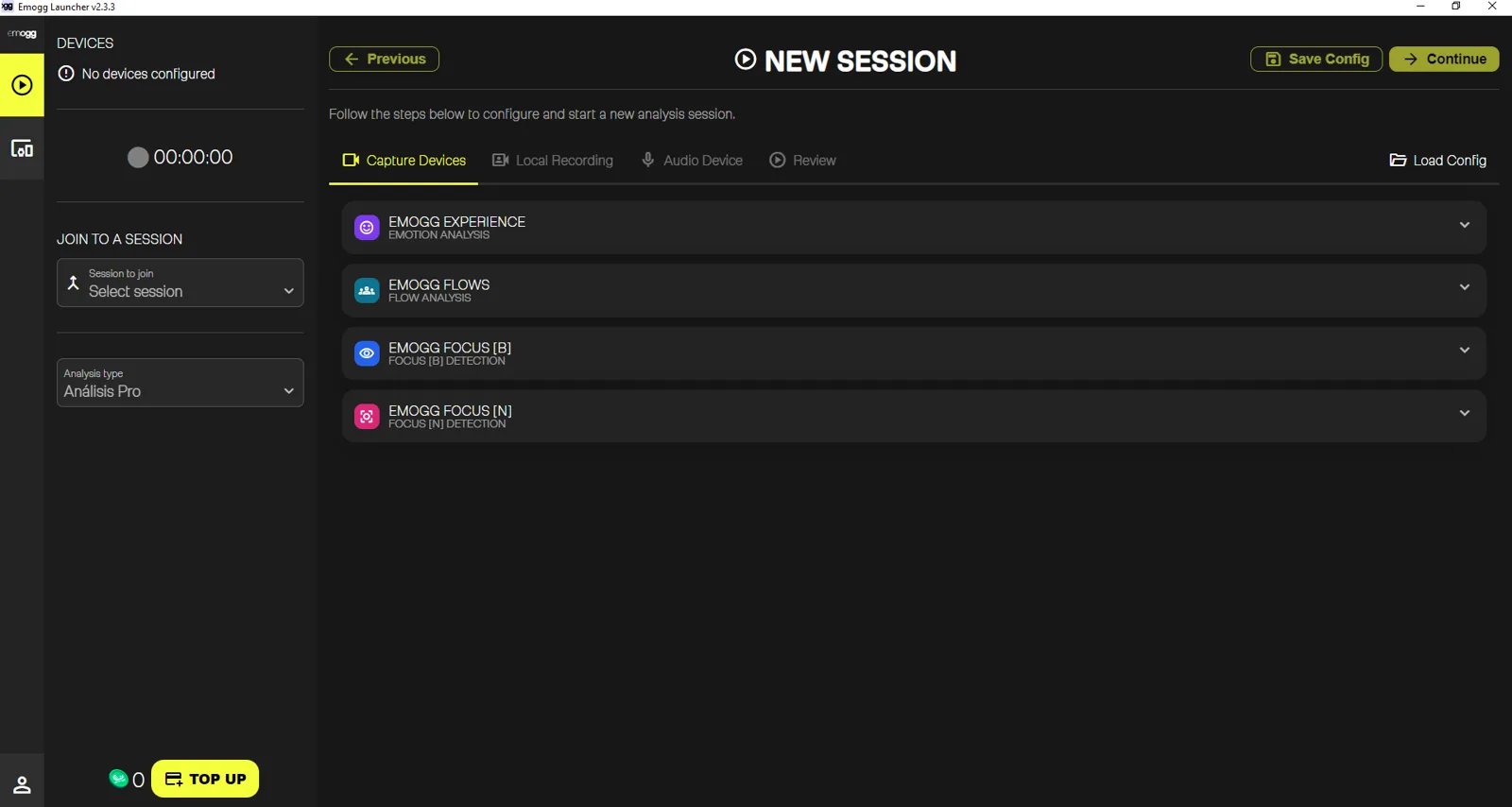Go back with the Previous button
Screen dimensions: 1512x807
[x=384, y=59]
